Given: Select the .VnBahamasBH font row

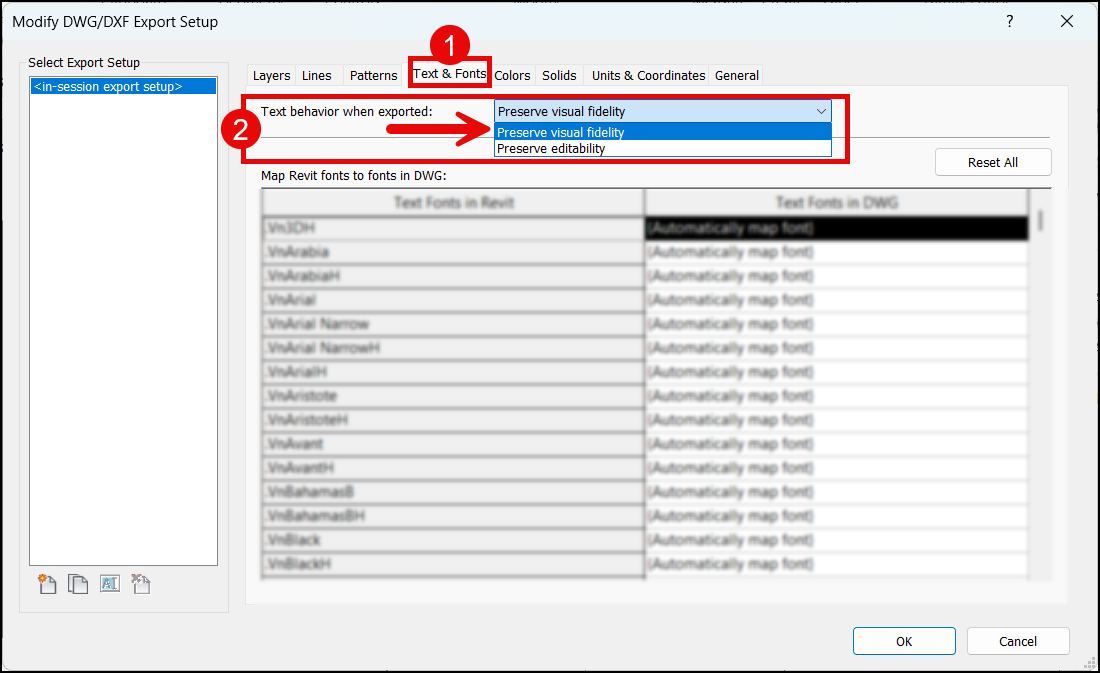Looking at the screenshot, I should [x=453, y=516].
